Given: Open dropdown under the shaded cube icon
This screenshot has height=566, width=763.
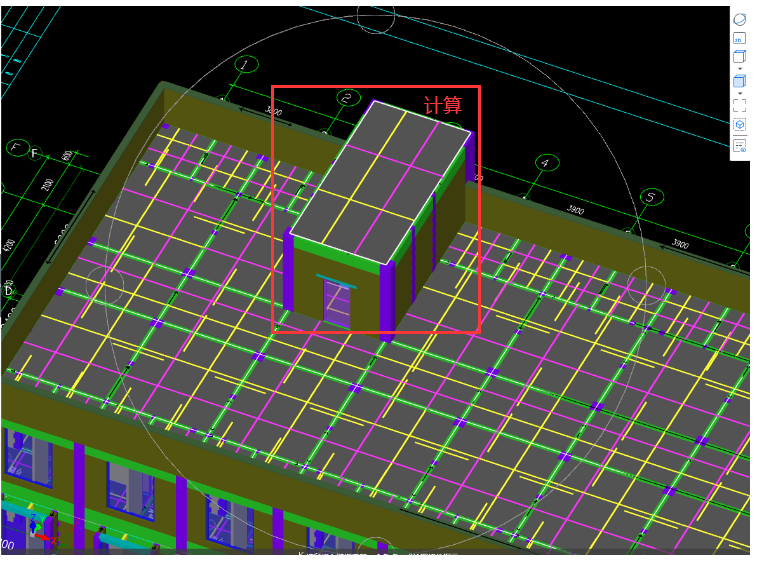Looking at the screenshot, I should coord(740,93).
